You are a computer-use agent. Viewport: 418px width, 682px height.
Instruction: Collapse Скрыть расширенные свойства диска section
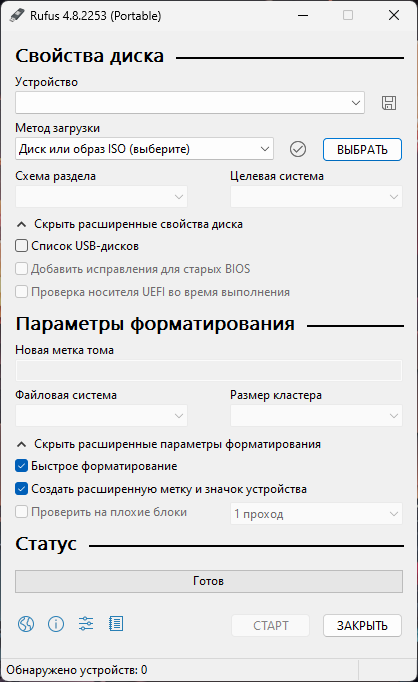pos(130,224)
